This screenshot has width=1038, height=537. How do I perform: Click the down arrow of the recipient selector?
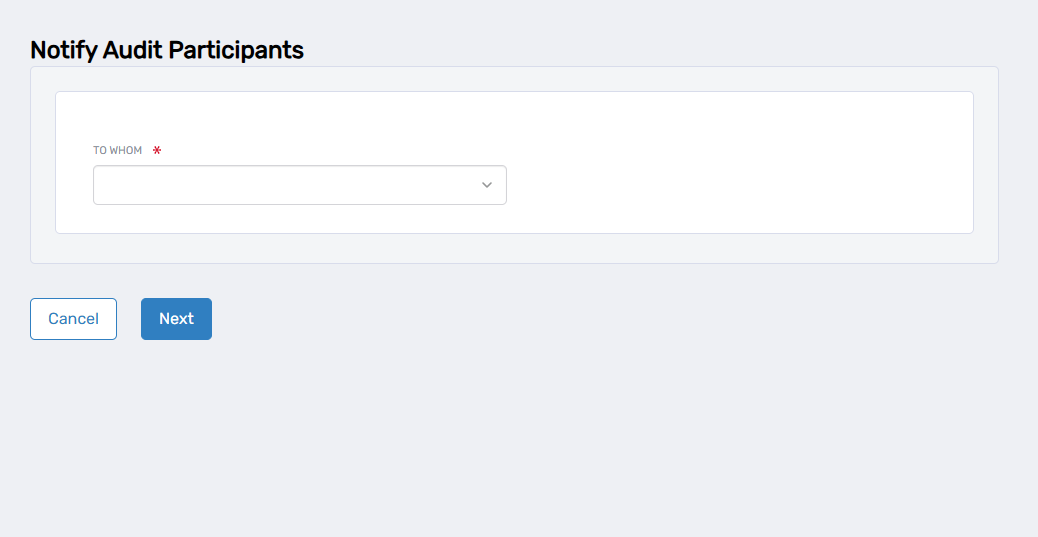tap(487, 185)
